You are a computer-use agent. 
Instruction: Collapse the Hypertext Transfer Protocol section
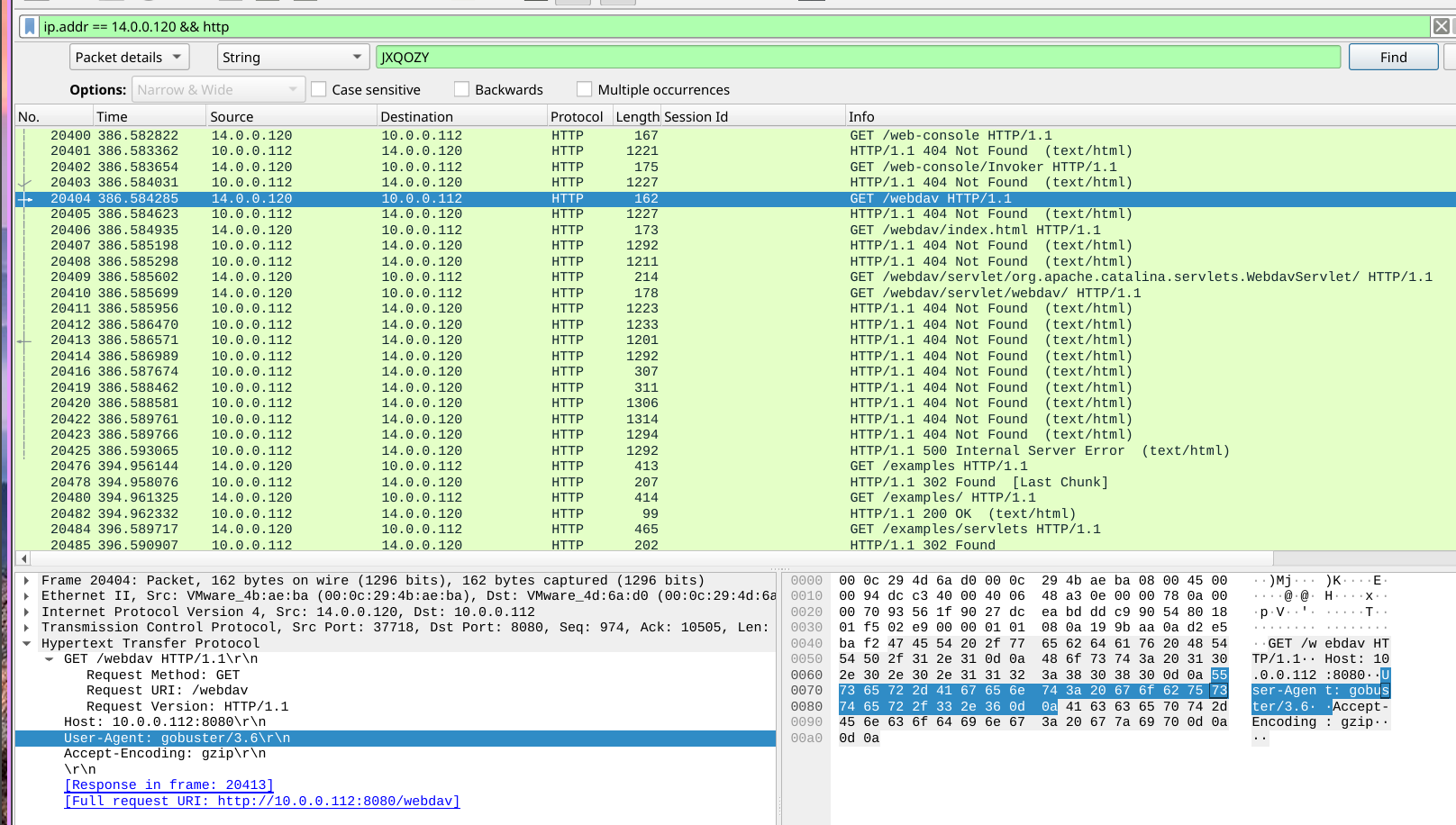point(27,644)
